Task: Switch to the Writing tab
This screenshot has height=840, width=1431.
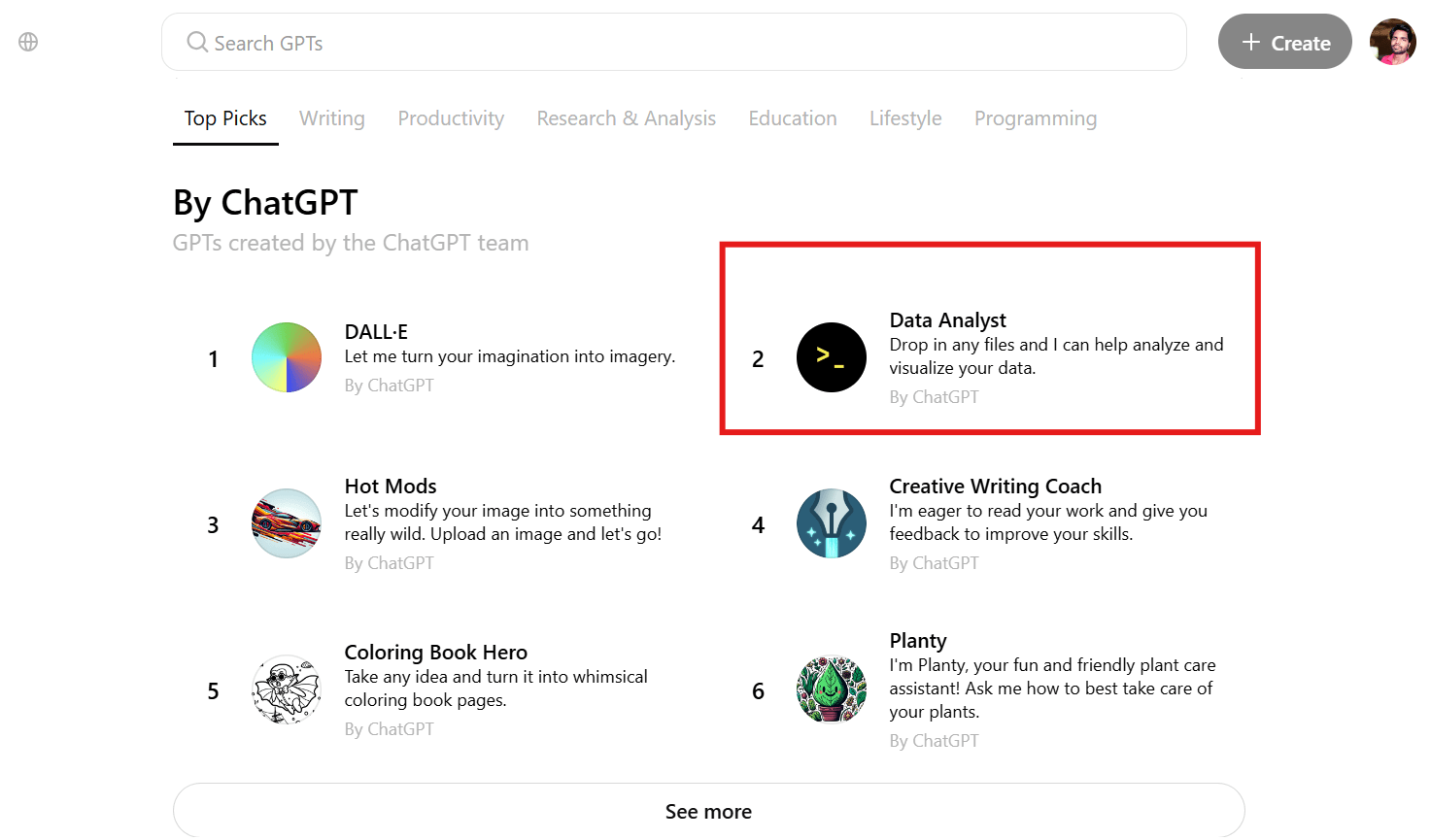Action: pos(332,118)
